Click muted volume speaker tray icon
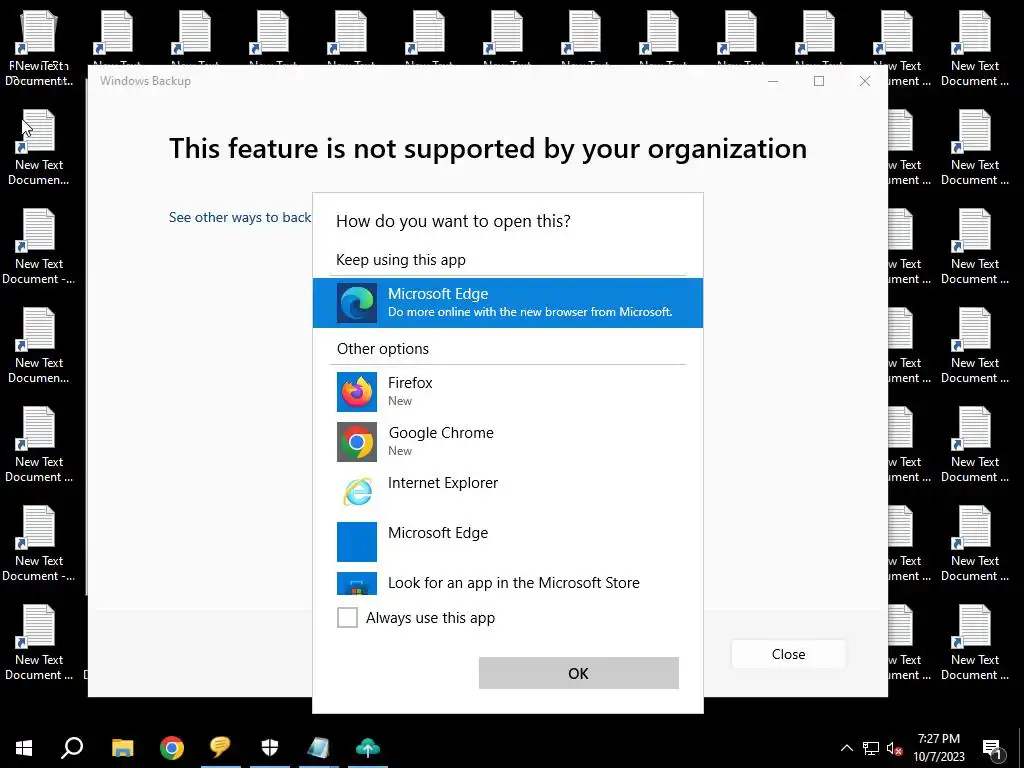1024x768 pixels. tap(894, 748)
